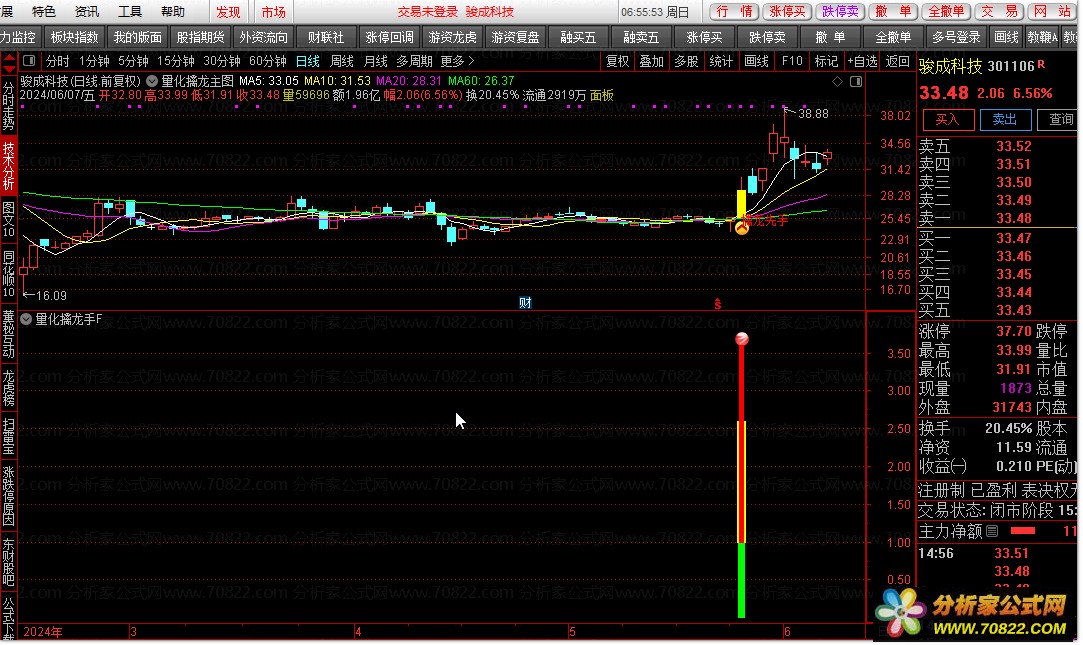Click the 财 marker on the chart
Screen dimensions: 1083x645
click(x=525, y=302)
